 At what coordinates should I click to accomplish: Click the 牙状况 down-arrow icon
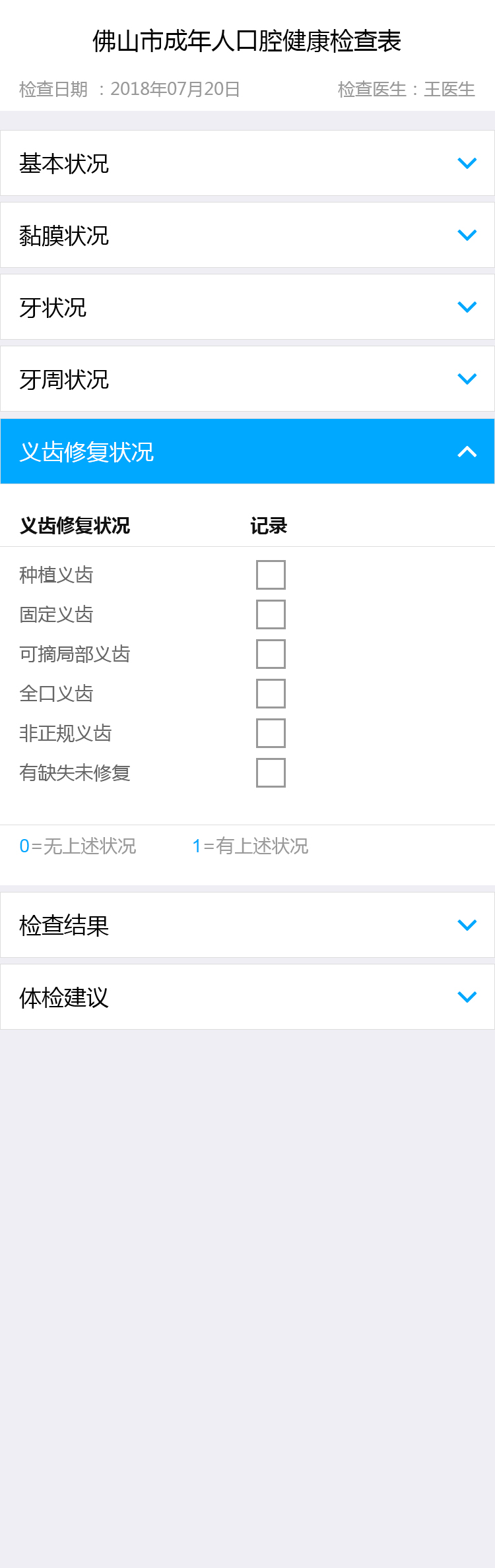tap(467, 307)
